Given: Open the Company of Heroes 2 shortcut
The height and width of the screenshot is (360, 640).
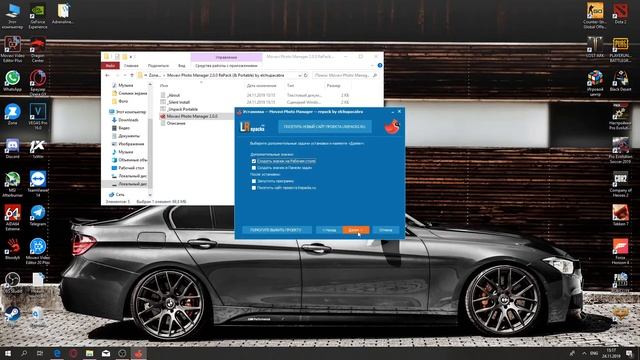Looking at the screenshot, I should [x=620, y=184].
